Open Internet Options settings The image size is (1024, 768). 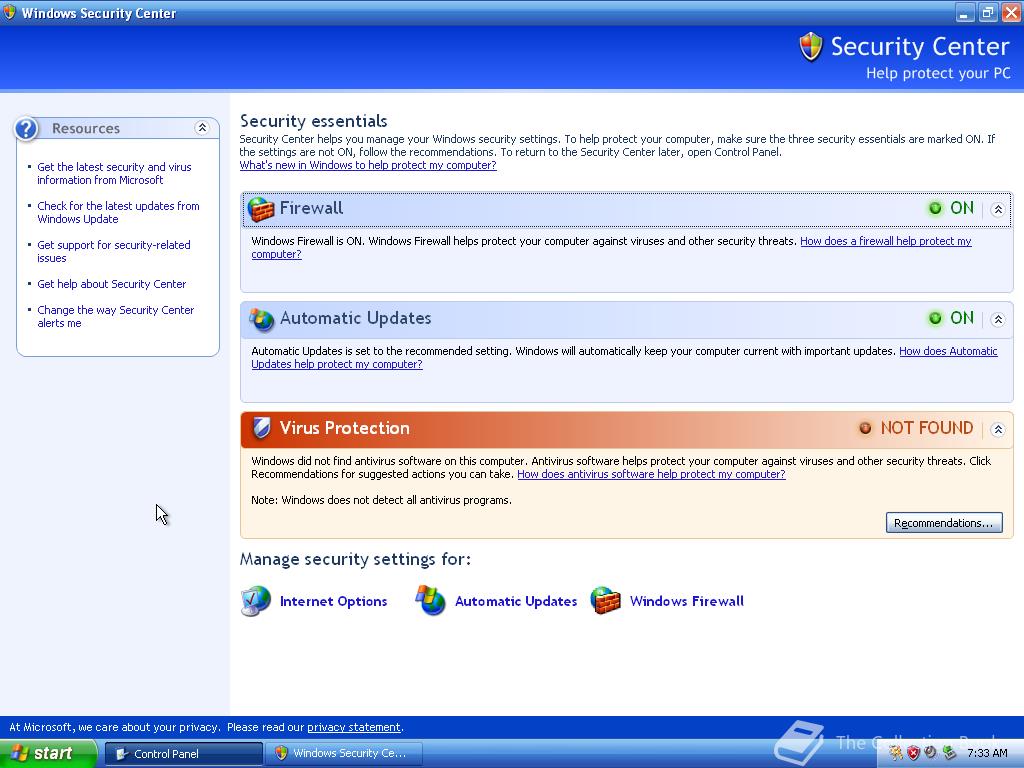pos(333,601)
